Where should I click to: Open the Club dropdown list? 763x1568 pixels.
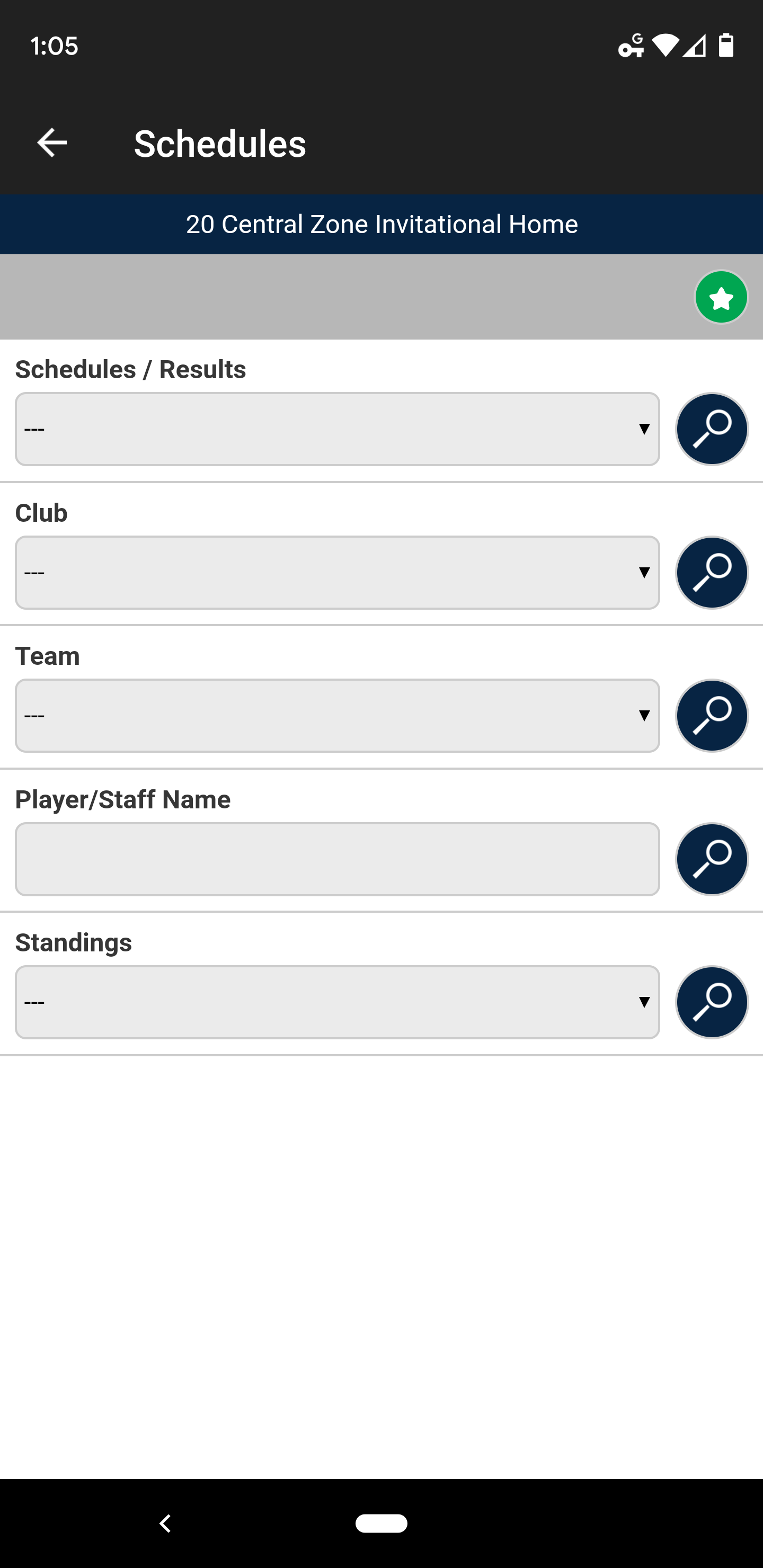click(338, 572)
